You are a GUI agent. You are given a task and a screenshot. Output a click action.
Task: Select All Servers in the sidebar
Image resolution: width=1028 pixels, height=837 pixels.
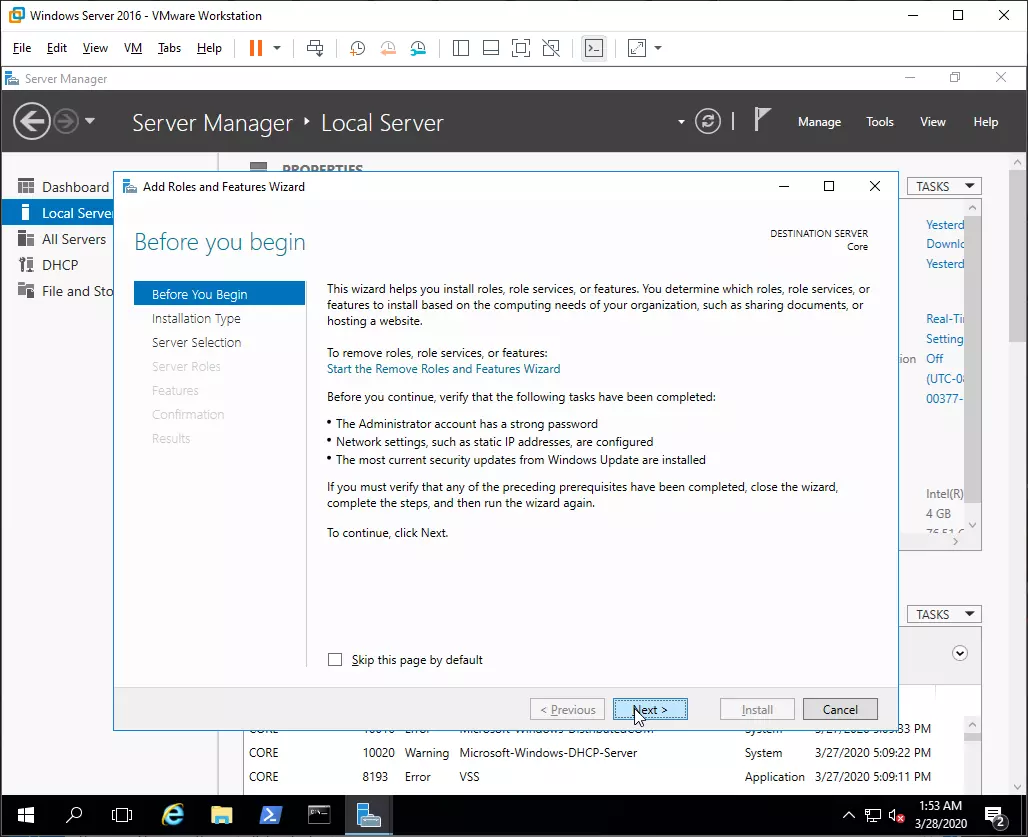click(x=64, y=239)
